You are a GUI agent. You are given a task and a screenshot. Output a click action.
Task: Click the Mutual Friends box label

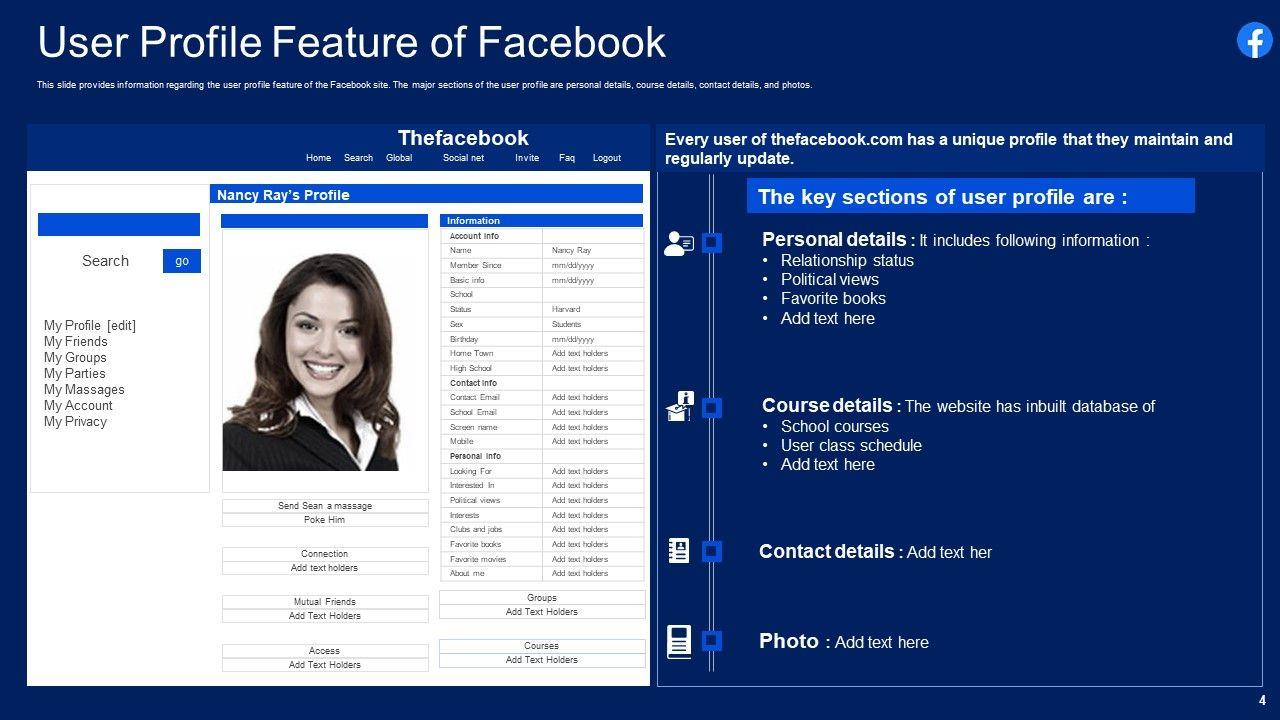[x=325, y=602]
